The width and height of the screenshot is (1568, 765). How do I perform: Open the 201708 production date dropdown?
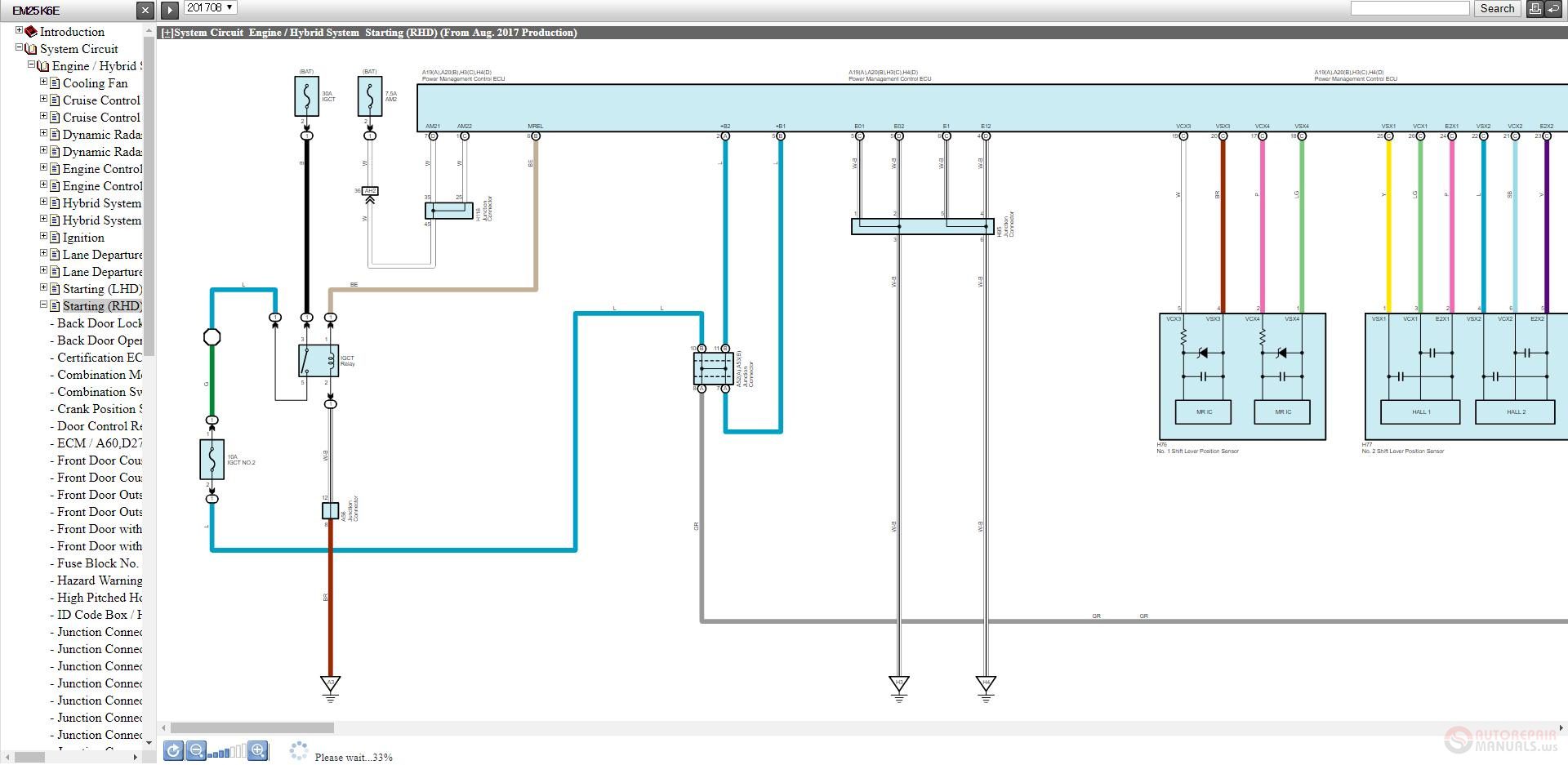pos(210,7)
